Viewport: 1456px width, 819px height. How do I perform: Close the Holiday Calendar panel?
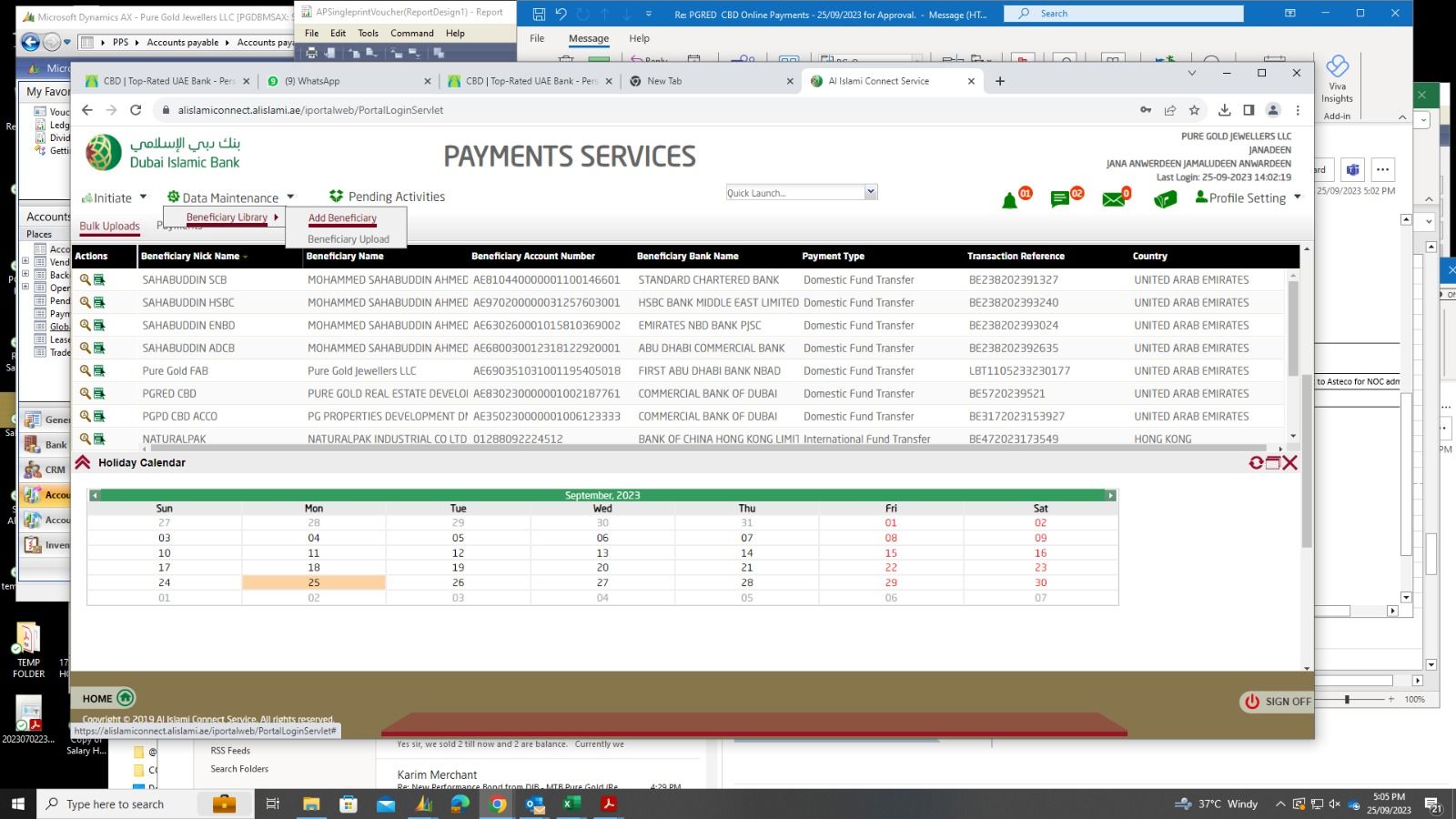point(1289,462)
